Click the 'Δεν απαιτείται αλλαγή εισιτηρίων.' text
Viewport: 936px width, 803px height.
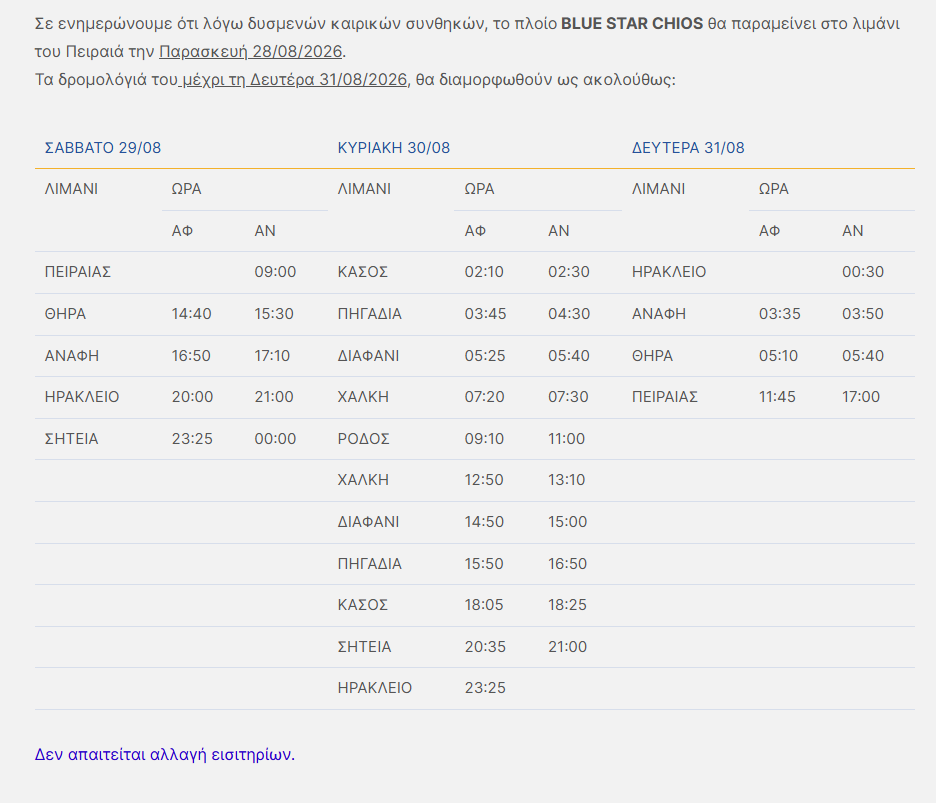(165, 755)
